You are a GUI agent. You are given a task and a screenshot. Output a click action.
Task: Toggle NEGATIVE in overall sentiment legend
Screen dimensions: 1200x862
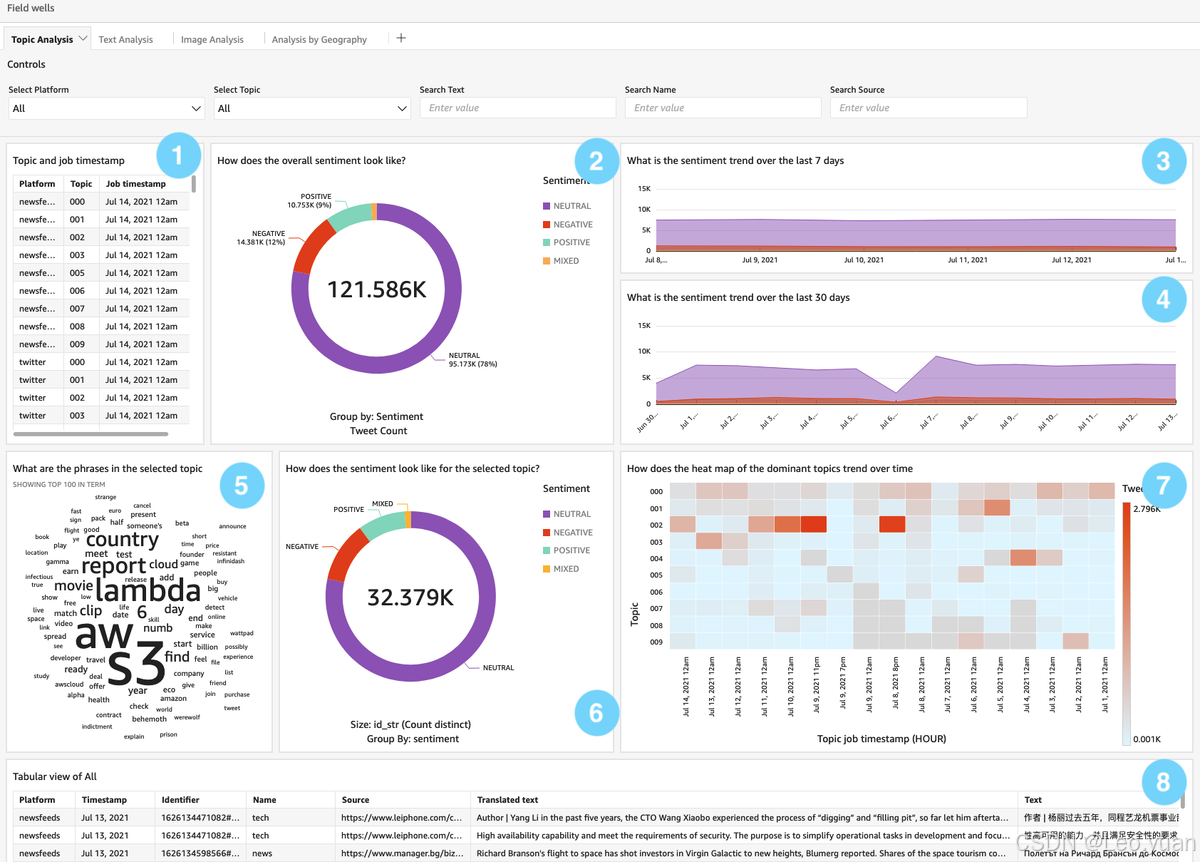(568, 225)
